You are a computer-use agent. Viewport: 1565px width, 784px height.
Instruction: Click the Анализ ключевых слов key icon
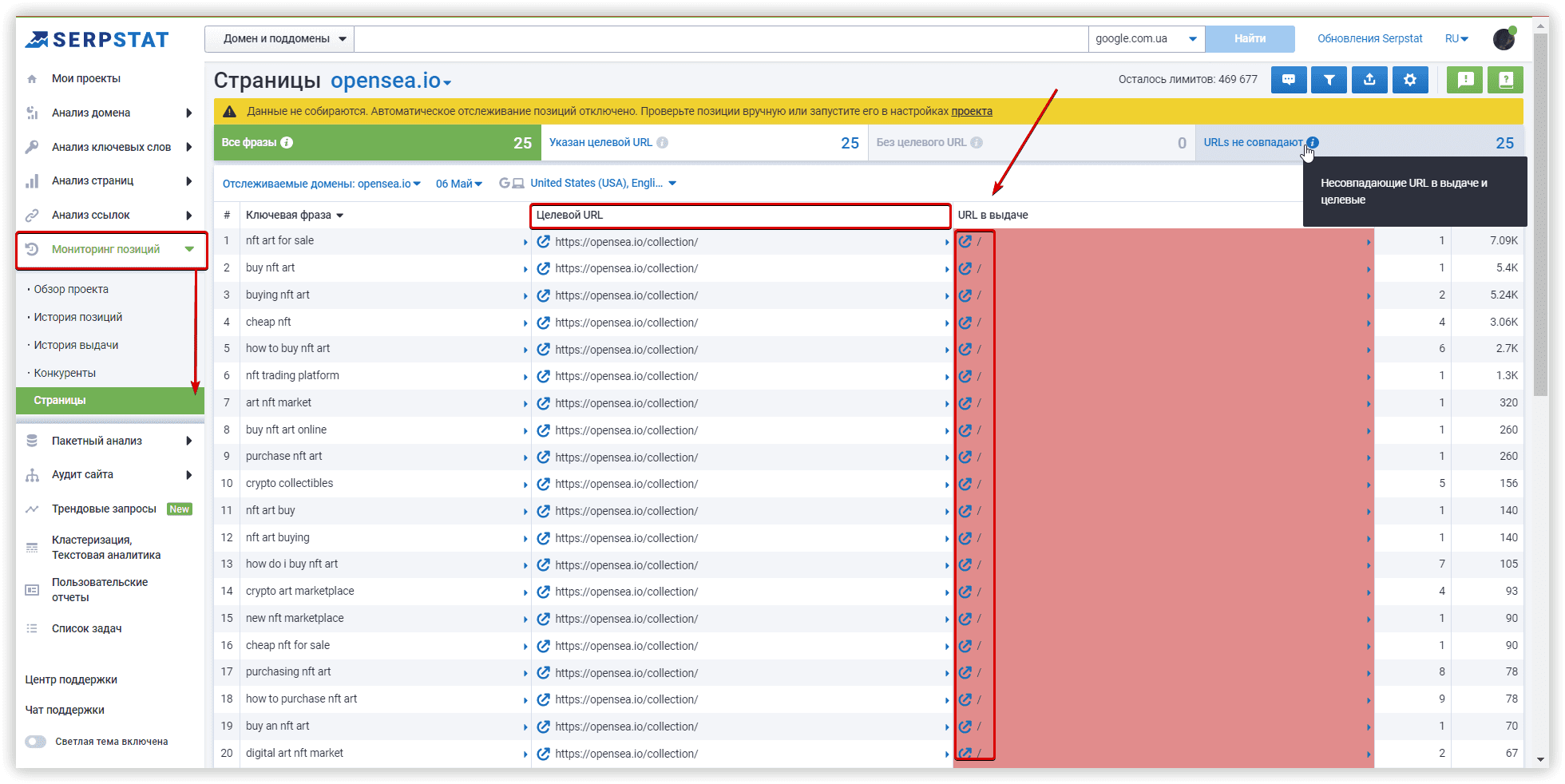tap(32, 147)
